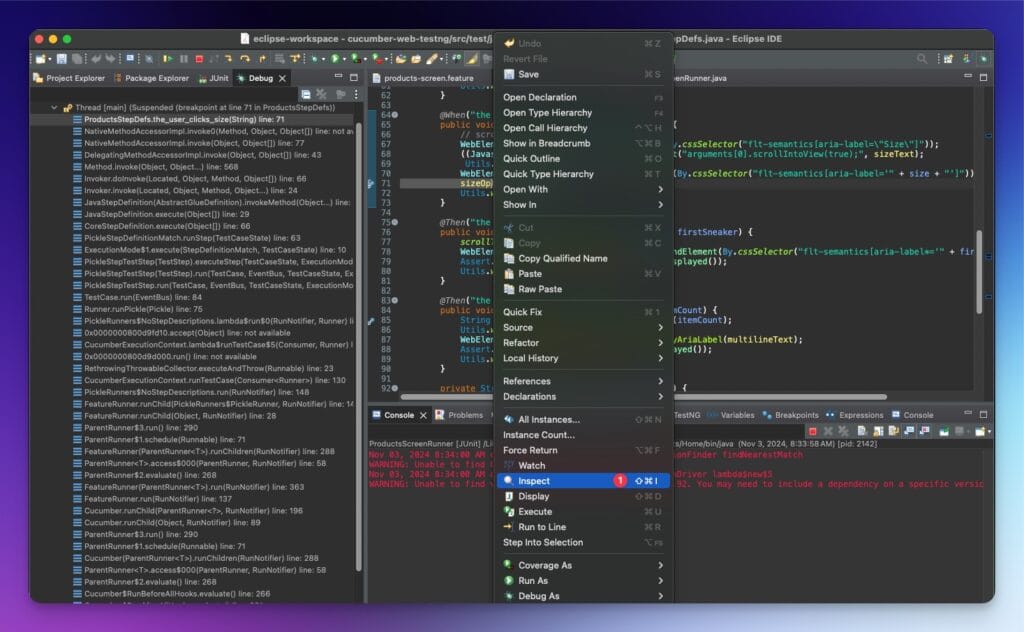
Task: Open the Package Explorer tab
Action: point(151,78)
